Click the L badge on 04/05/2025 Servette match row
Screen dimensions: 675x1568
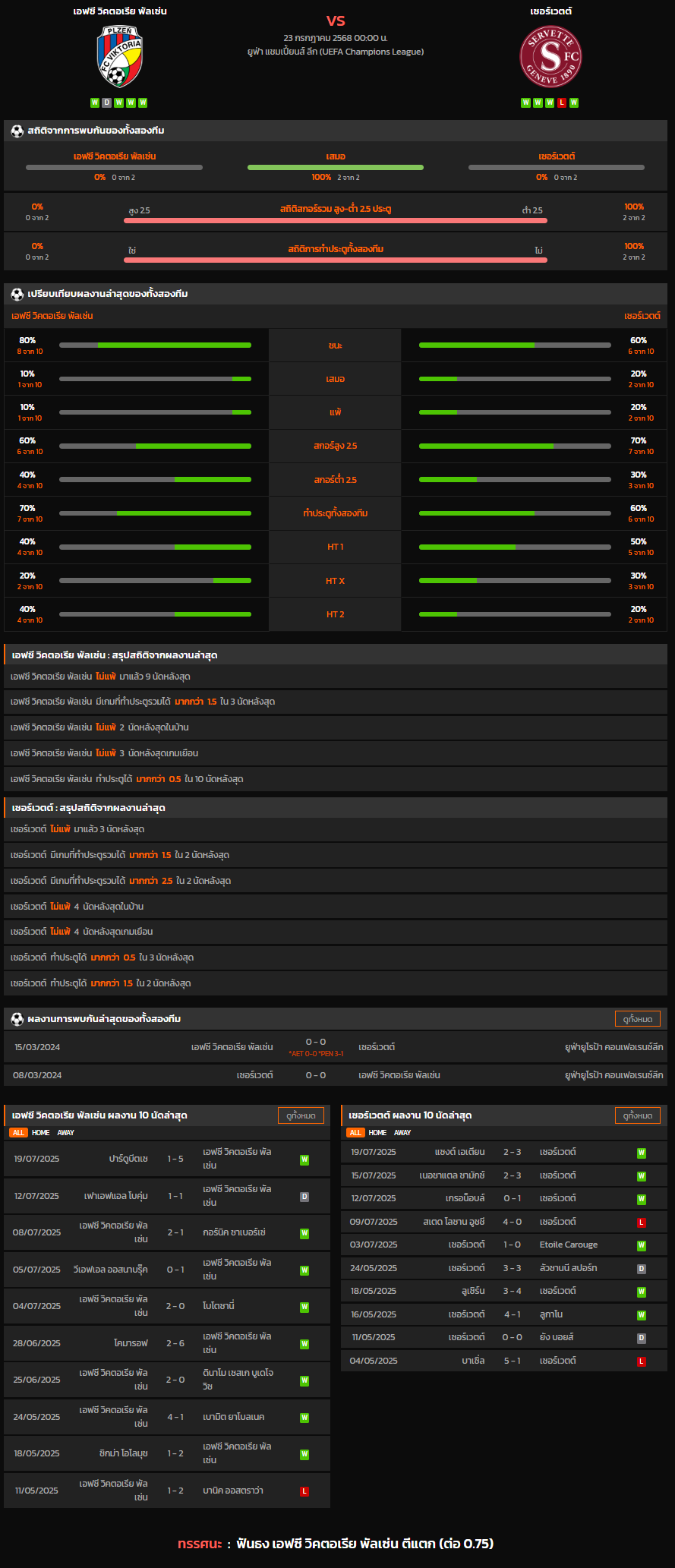[x=642, y=1361]
